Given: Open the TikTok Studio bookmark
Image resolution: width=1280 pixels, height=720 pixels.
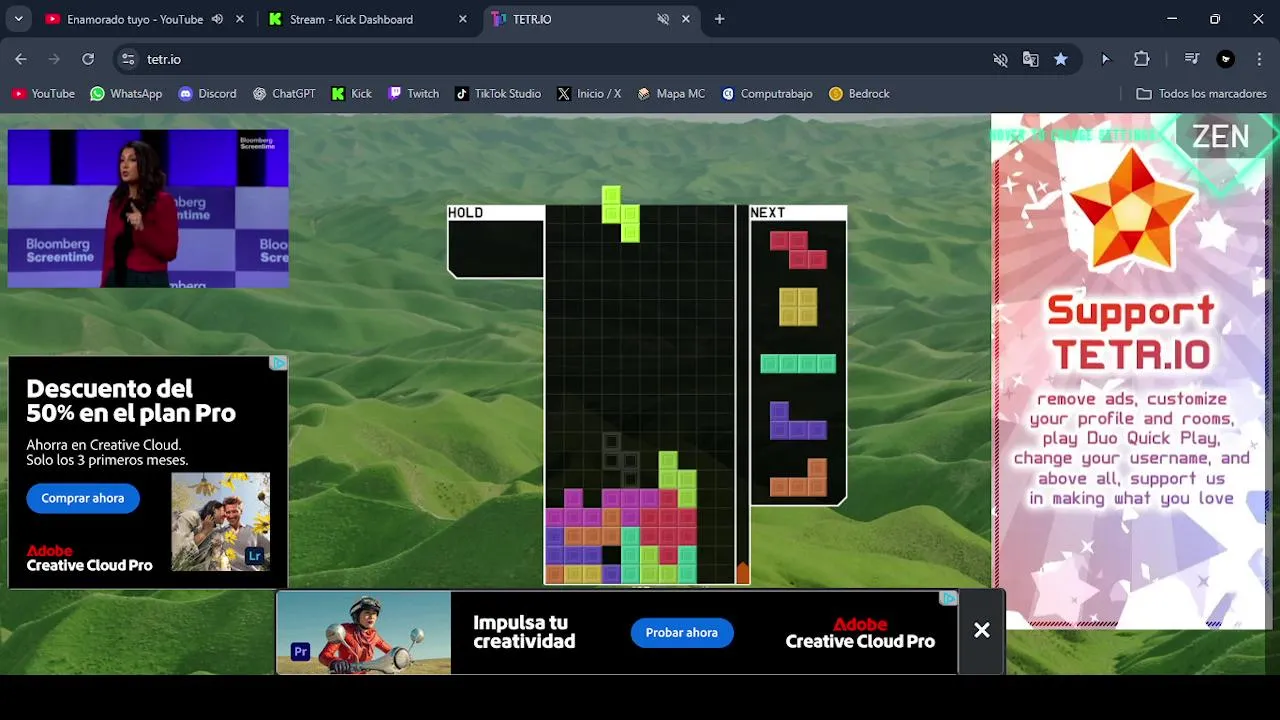Looking at the screenshot, I should click(x=498, y=93).
